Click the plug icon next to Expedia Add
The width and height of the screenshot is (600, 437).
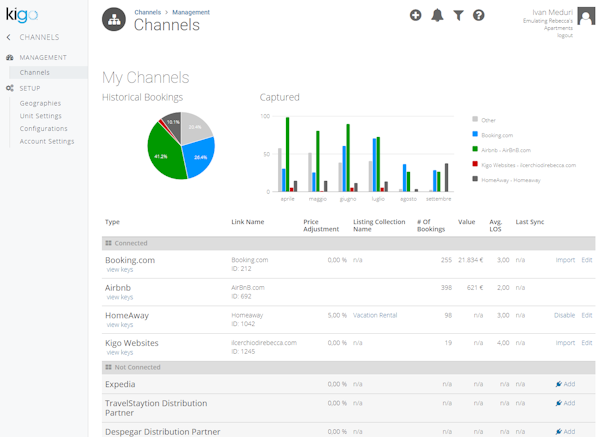[559, 384]
